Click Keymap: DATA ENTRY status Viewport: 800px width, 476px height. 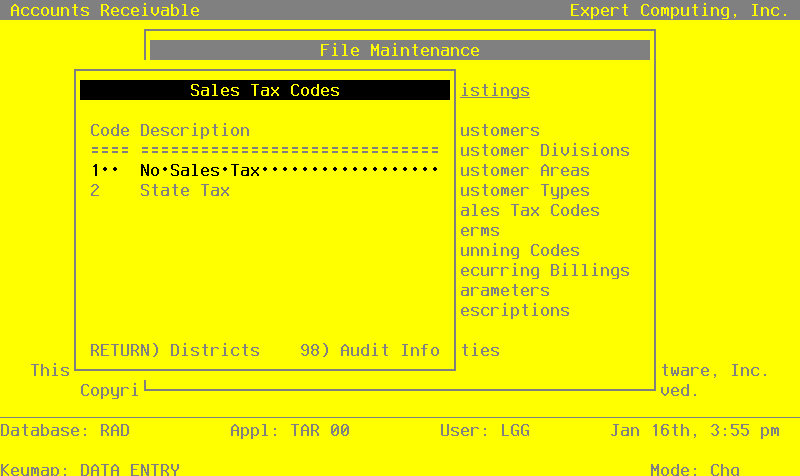click(x=90, y=469)
